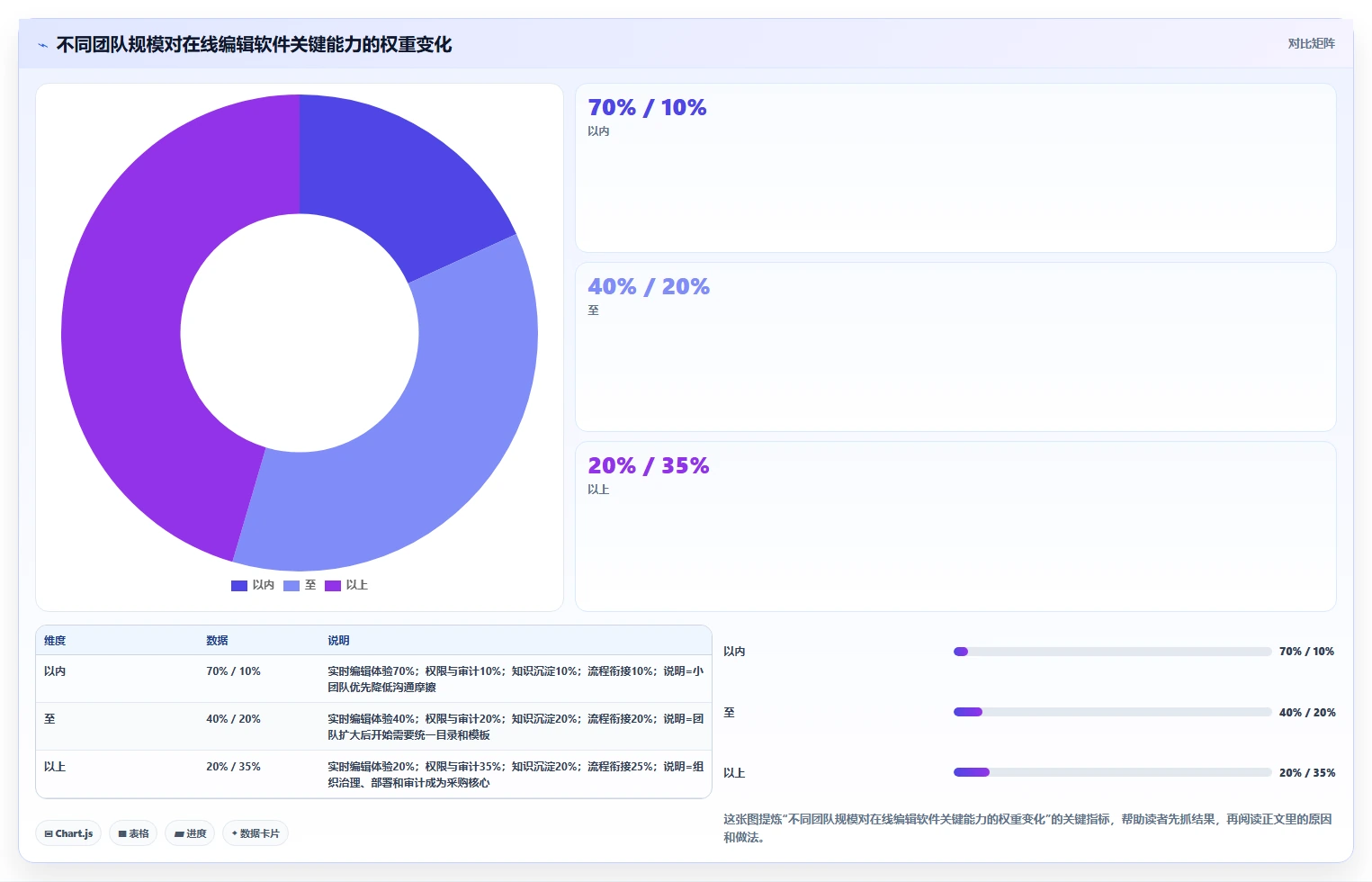Click the 以上 progress row label
Screen dimensions: 1372x882
coord(734,773)
